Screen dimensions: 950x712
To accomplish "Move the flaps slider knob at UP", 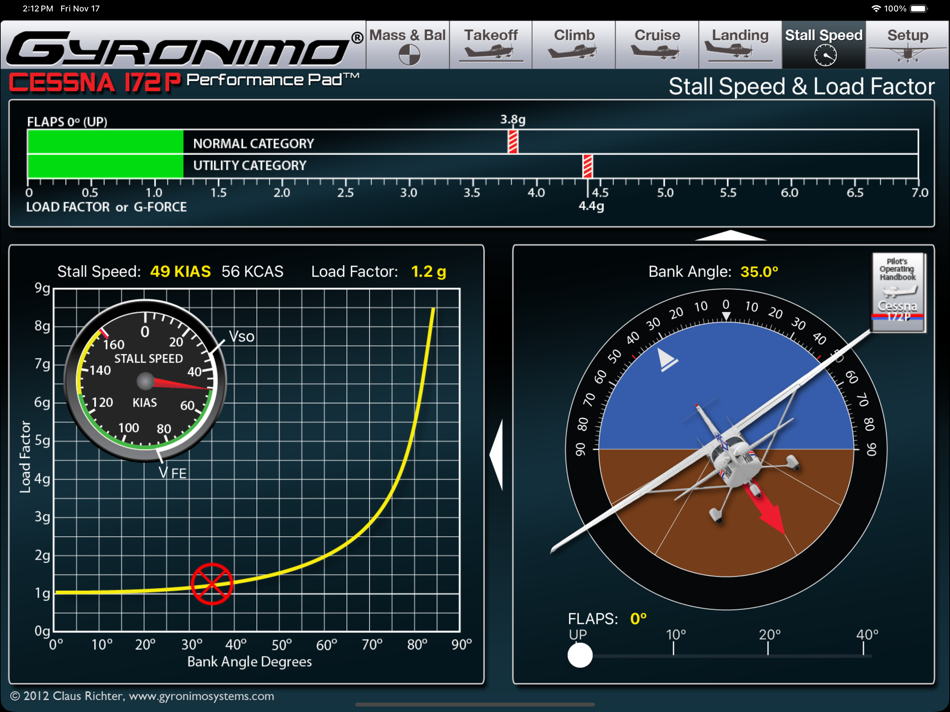I will pyautogui.click(x=580, y=655).
